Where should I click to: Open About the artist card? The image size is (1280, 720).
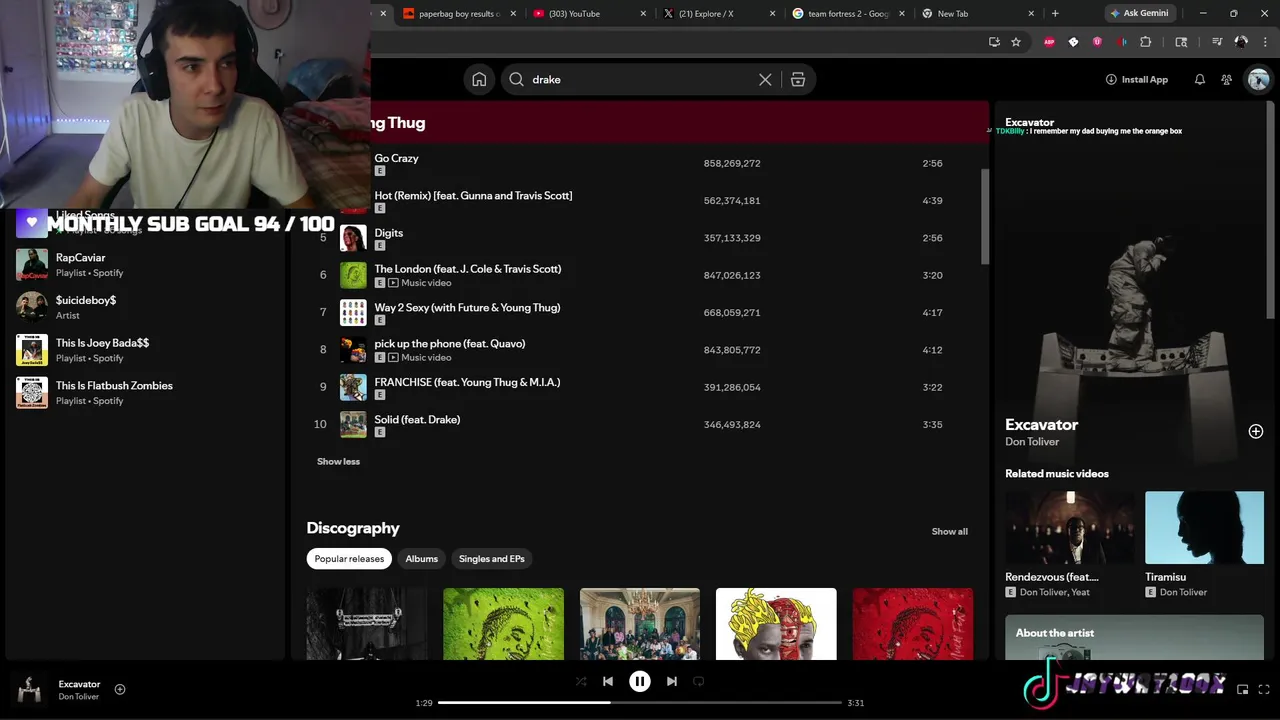point(1134,638)
